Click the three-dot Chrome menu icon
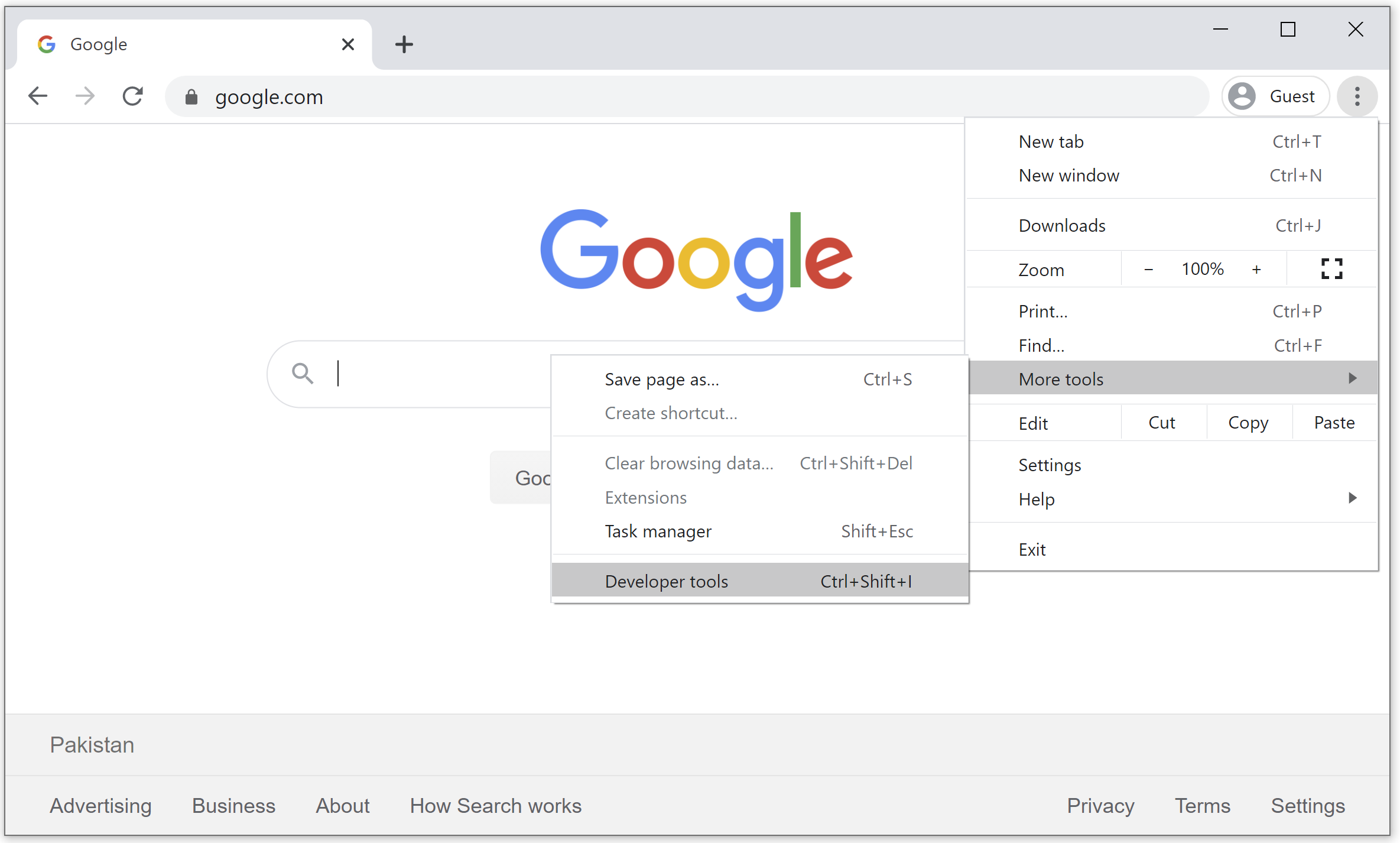Viewport: 1400px width, 843px height. (x=1357, y=96)
